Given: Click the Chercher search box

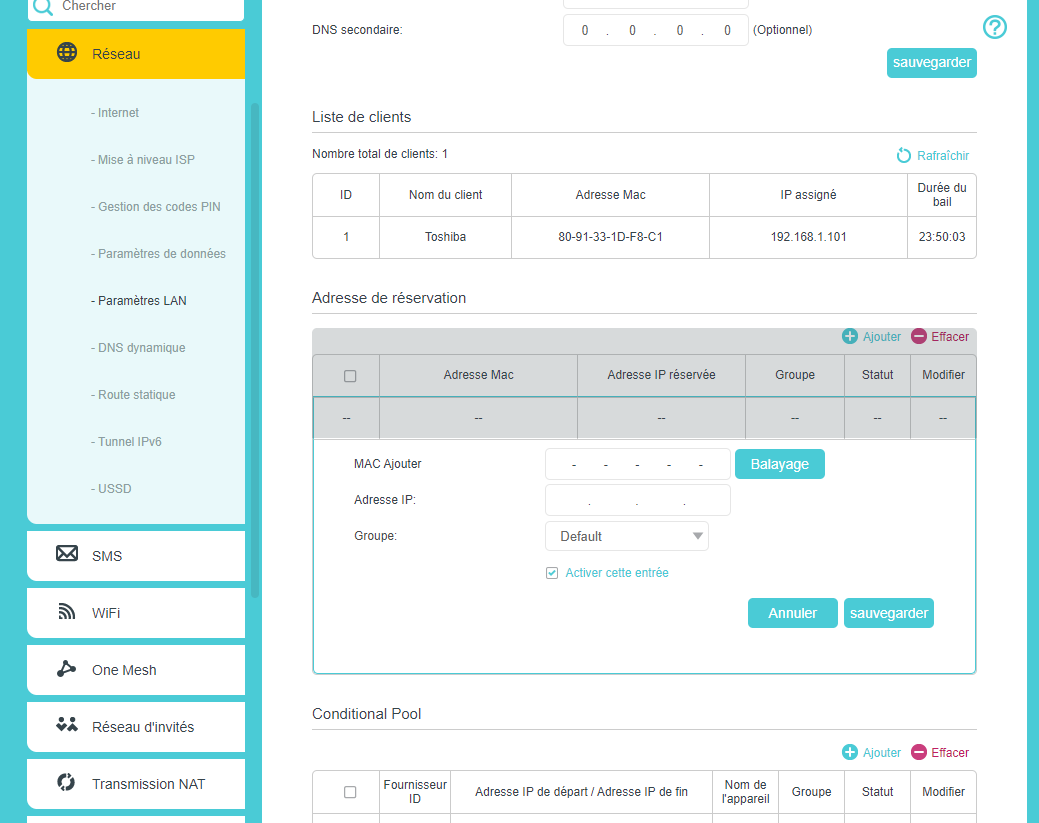Looking at the screenshot, I should pos(140,7).
